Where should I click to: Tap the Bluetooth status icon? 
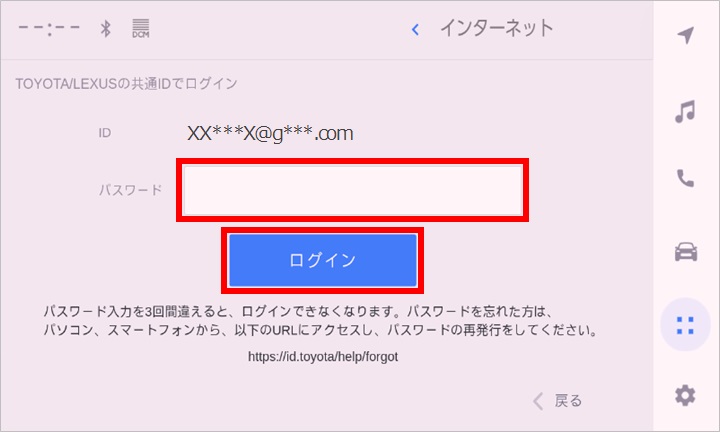[x=106, y=28]
